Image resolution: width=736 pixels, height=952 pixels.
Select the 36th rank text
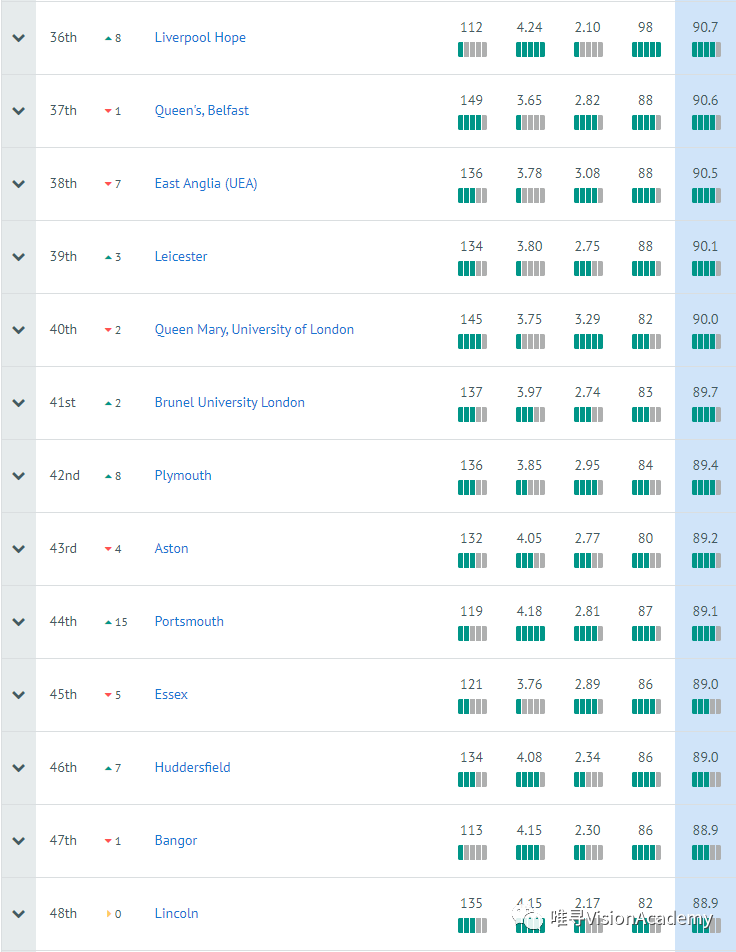click(x=63, y=38)
